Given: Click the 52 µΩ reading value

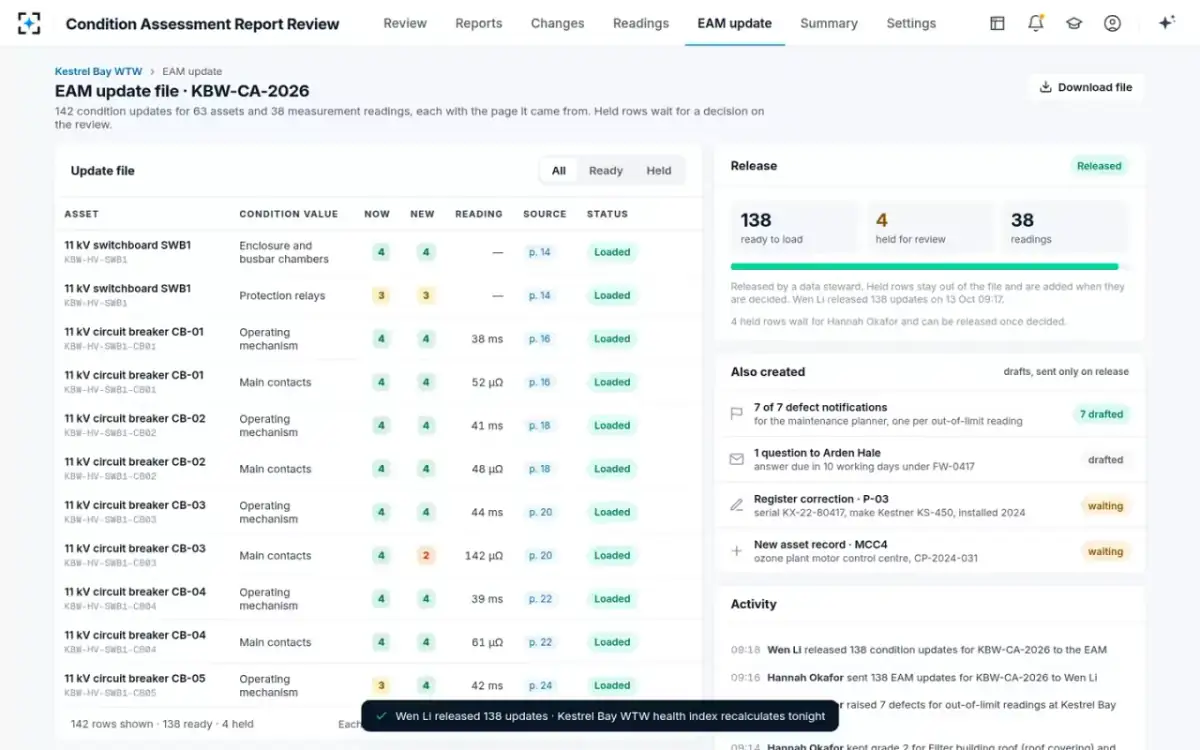Looking at the screenshot, I should pos(487,382).
